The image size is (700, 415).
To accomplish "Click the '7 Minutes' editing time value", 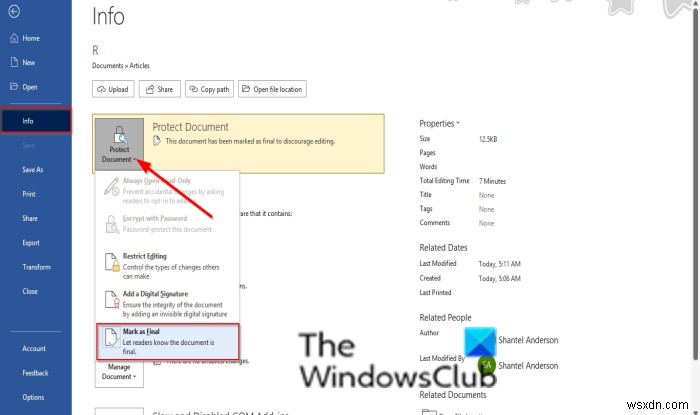I will tap(492, 181).
